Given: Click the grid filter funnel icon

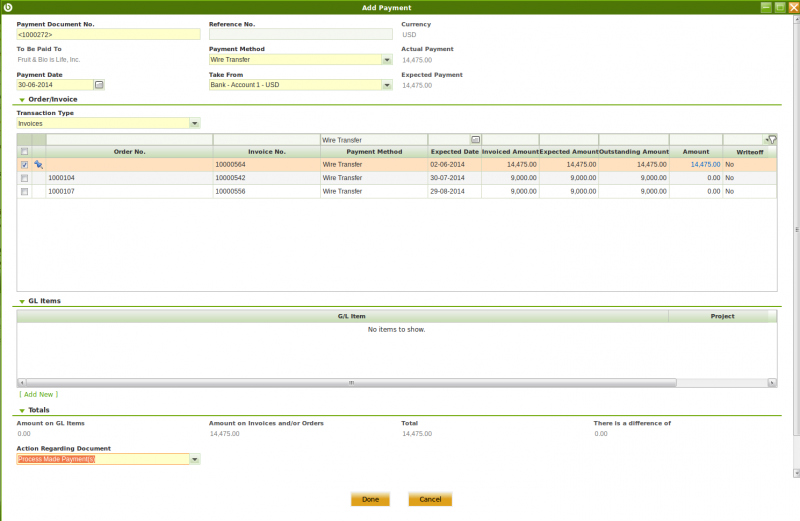Looking at the screenshot, I should 771,139.
